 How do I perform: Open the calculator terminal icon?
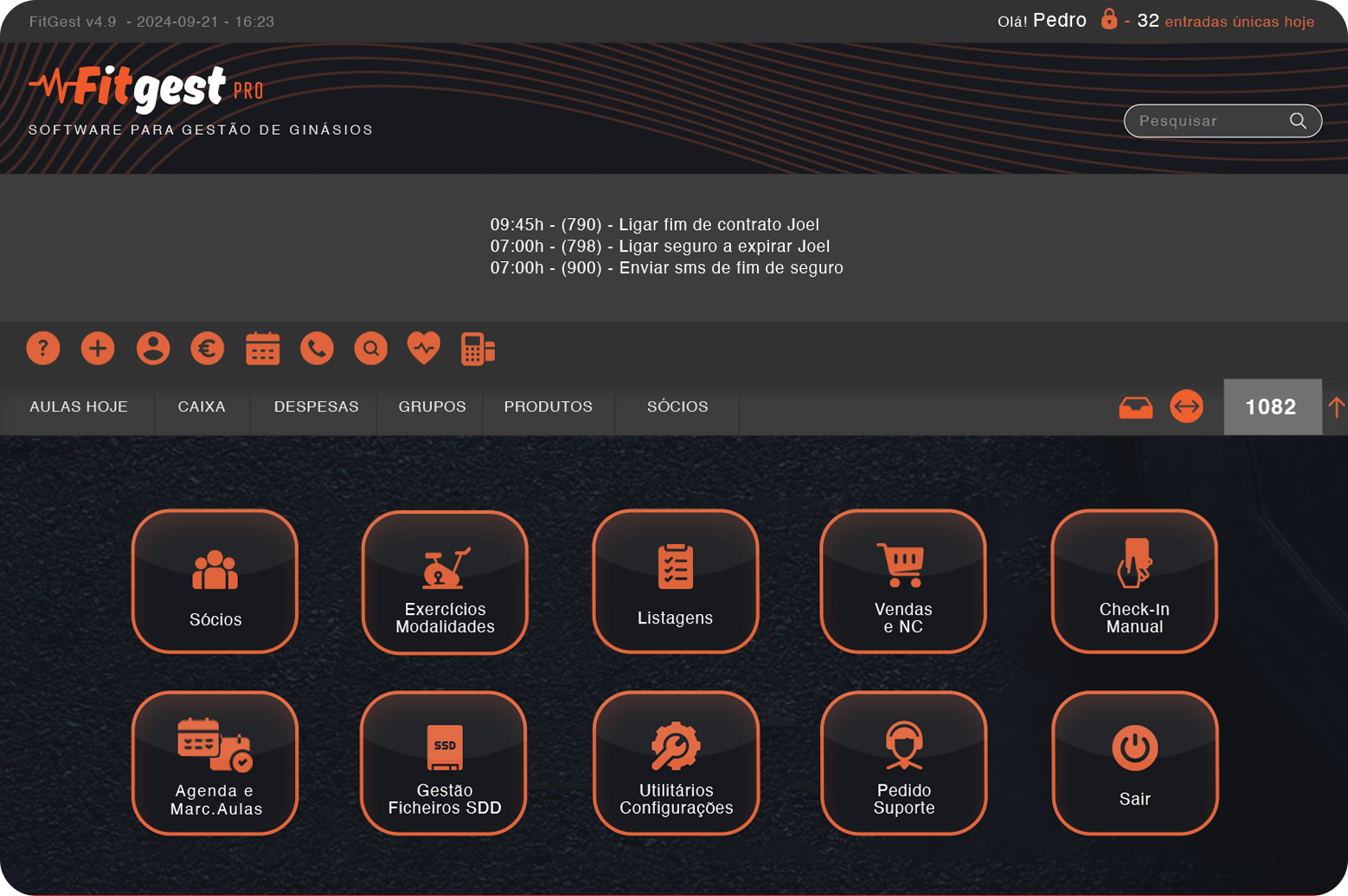click(478, 349)
